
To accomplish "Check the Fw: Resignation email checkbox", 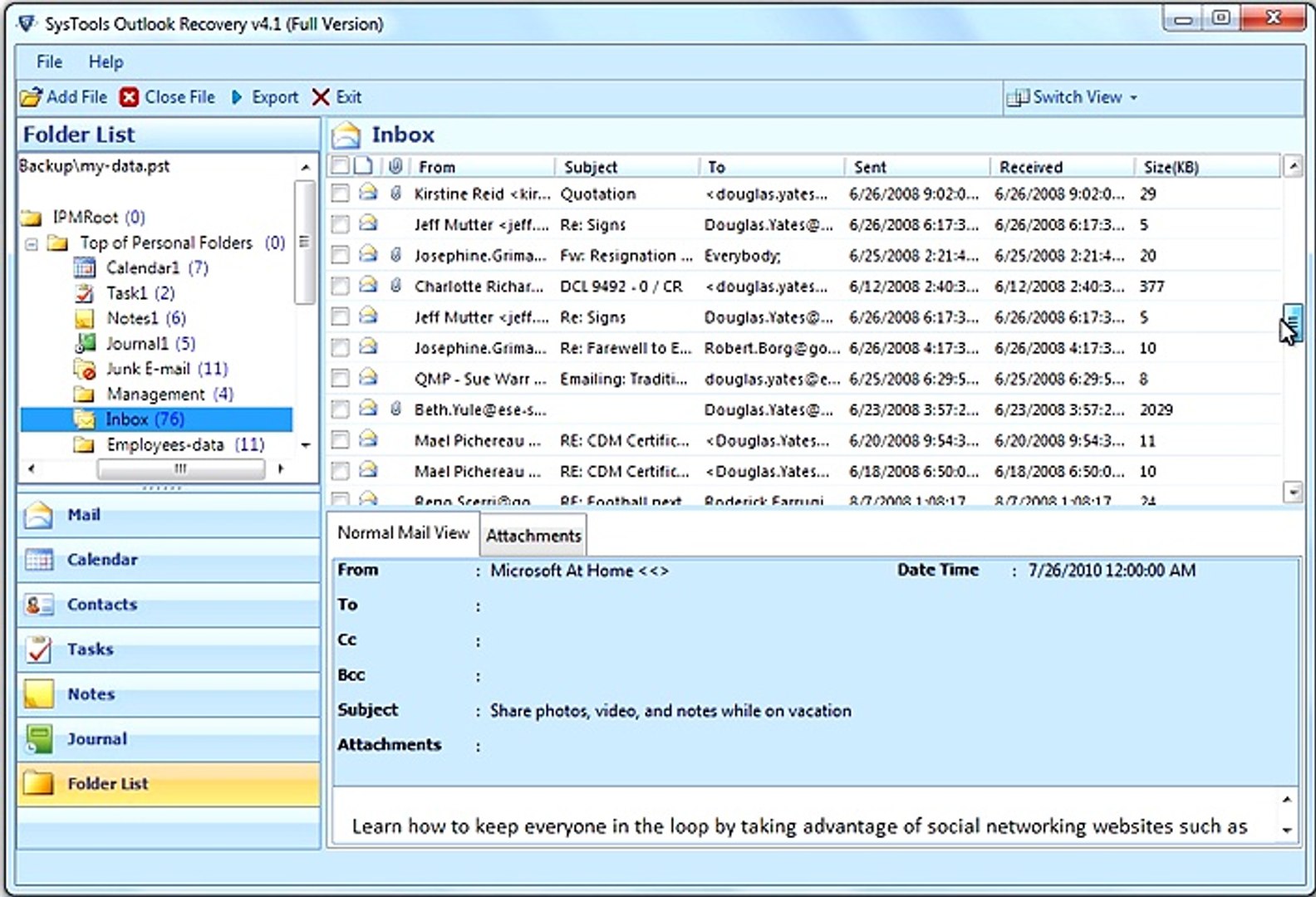I will coord(340,255).
